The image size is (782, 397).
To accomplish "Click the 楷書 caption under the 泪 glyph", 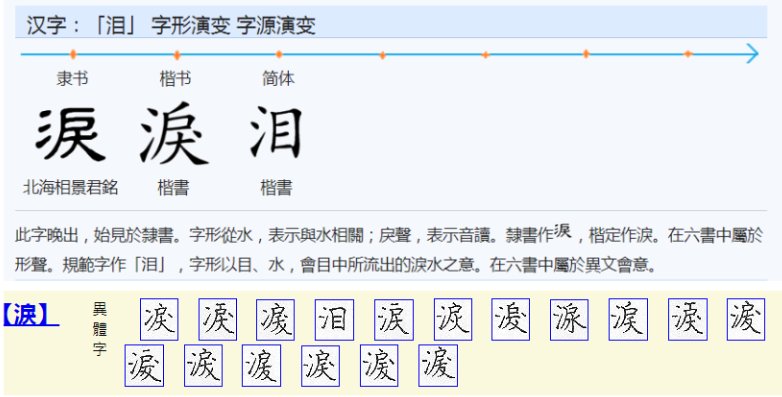I will tap(276, 188).
